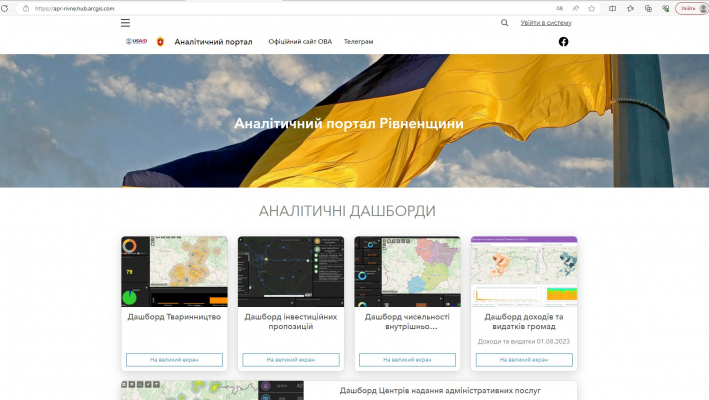
Task: Click the Read aloud icon in address bar
Action: (576, 8)
